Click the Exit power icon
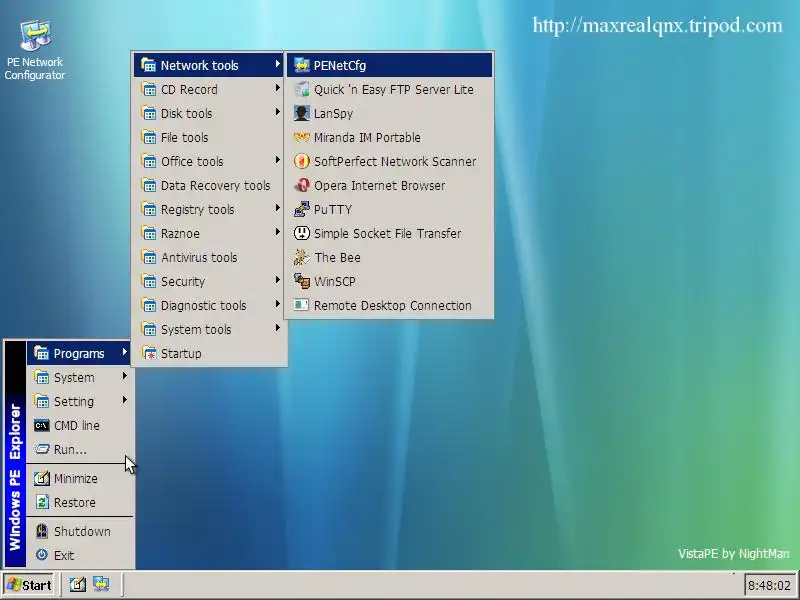800x600 pixels. pyautogui.click(x=42, y=555)
